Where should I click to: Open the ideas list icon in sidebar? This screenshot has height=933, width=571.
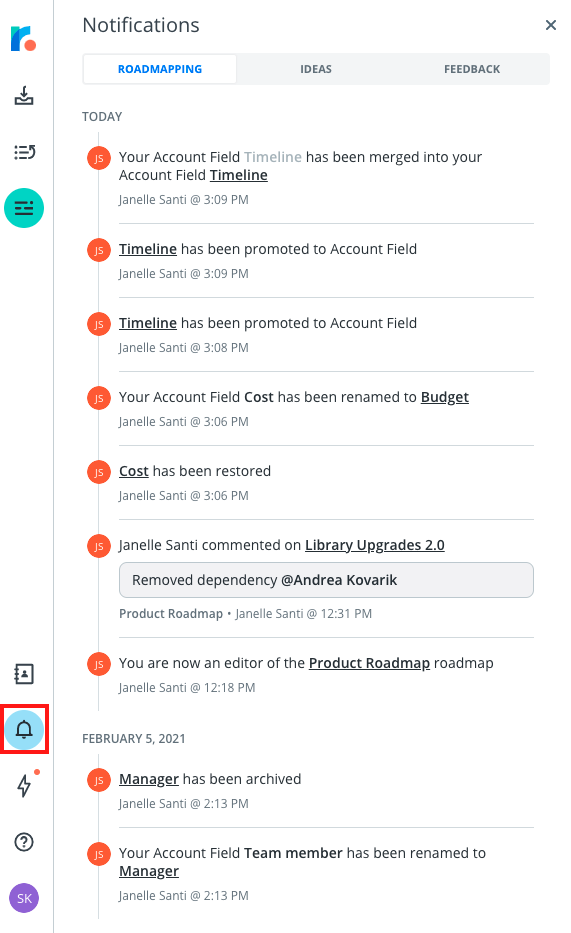point(24,152)
